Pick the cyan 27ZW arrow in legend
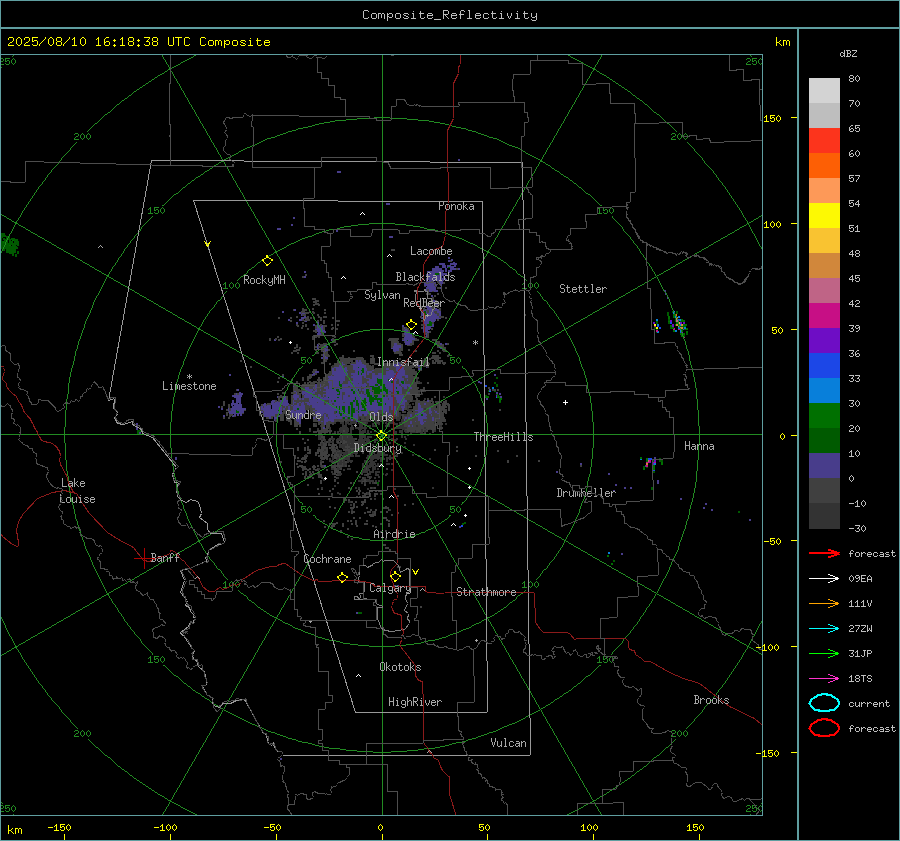The height and width of the screenshot is (841, 900). (824, 629)
